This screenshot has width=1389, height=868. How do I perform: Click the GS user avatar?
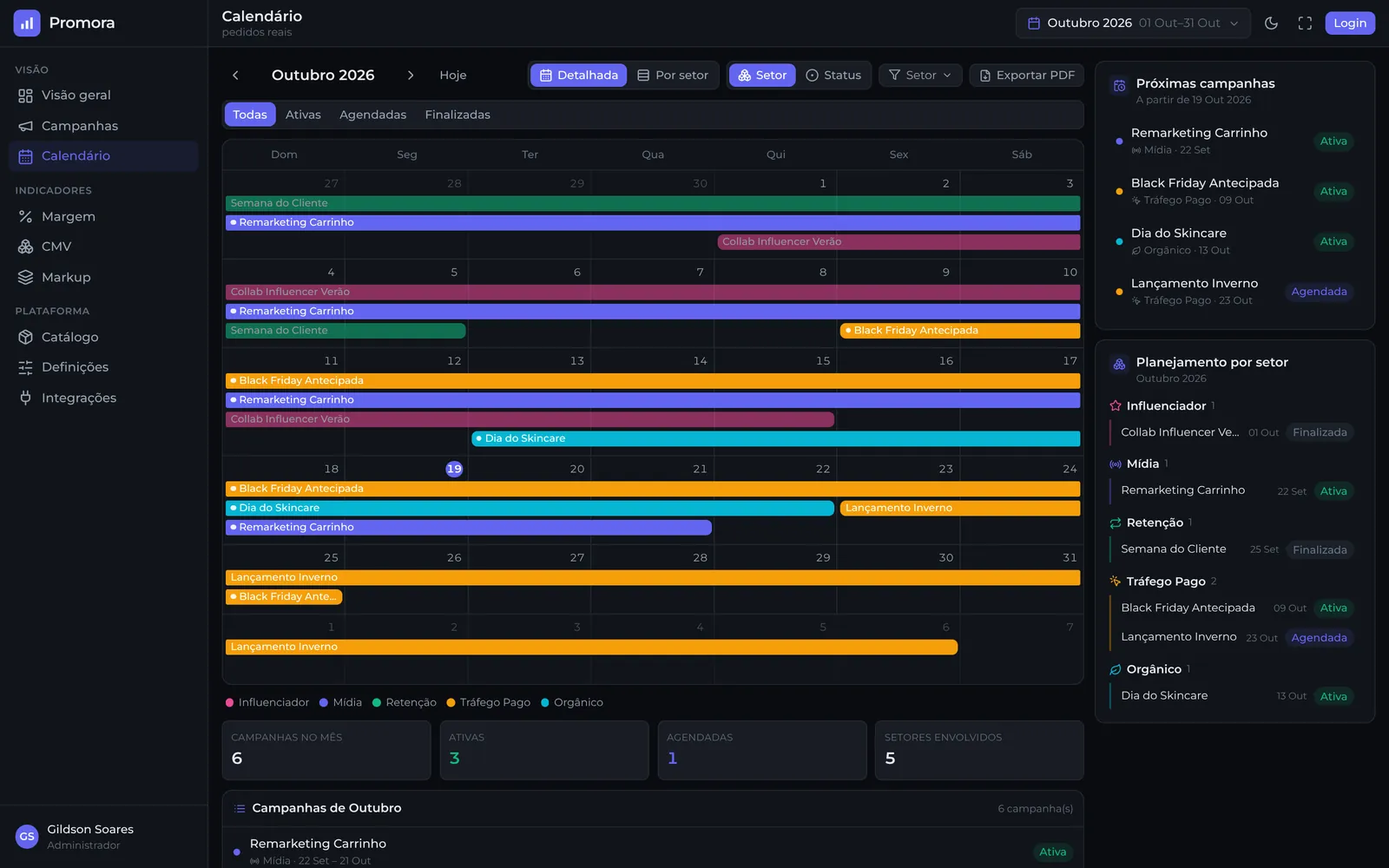pyautogui.click(x=27, y=837)
